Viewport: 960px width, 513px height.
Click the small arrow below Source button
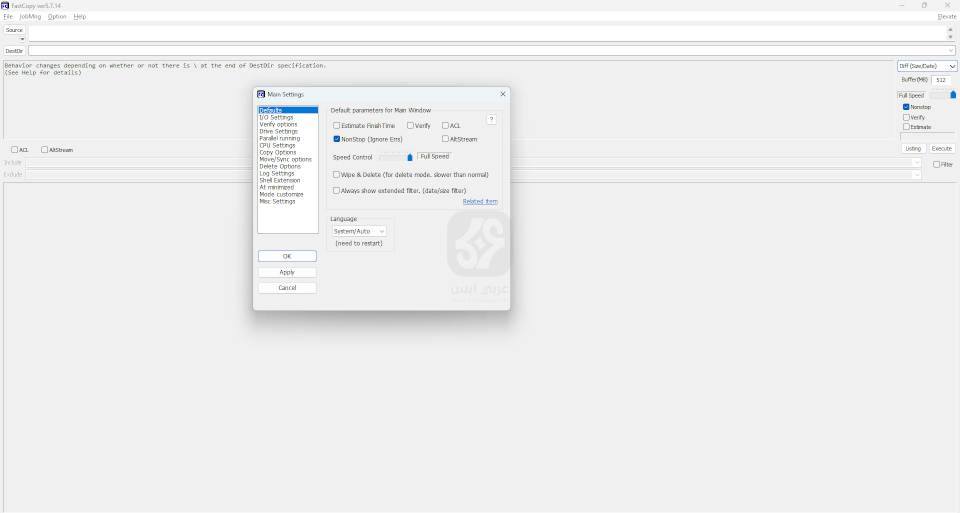coord(22,39)
